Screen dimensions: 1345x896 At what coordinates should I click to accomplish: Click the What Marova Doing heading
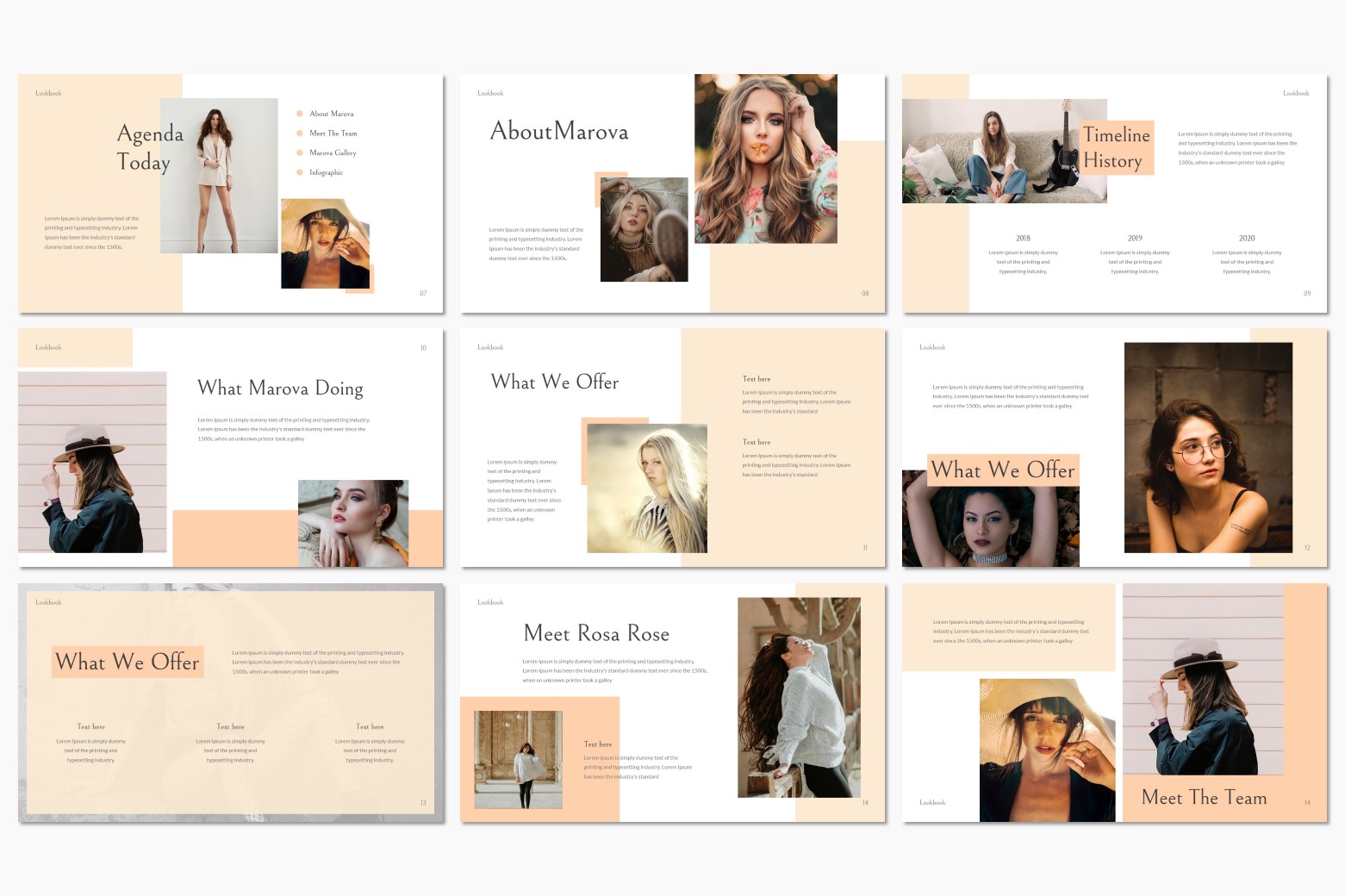(x=280, y=389)
